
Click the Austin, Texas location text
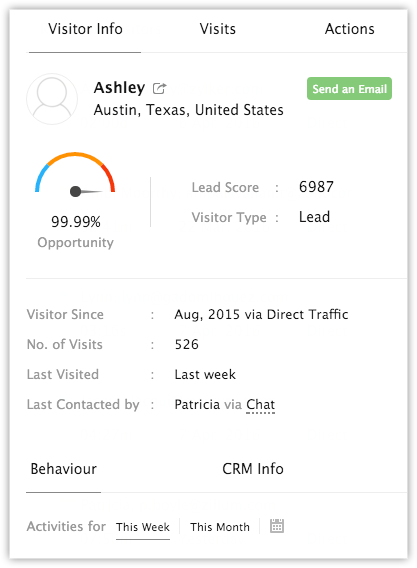188,110
